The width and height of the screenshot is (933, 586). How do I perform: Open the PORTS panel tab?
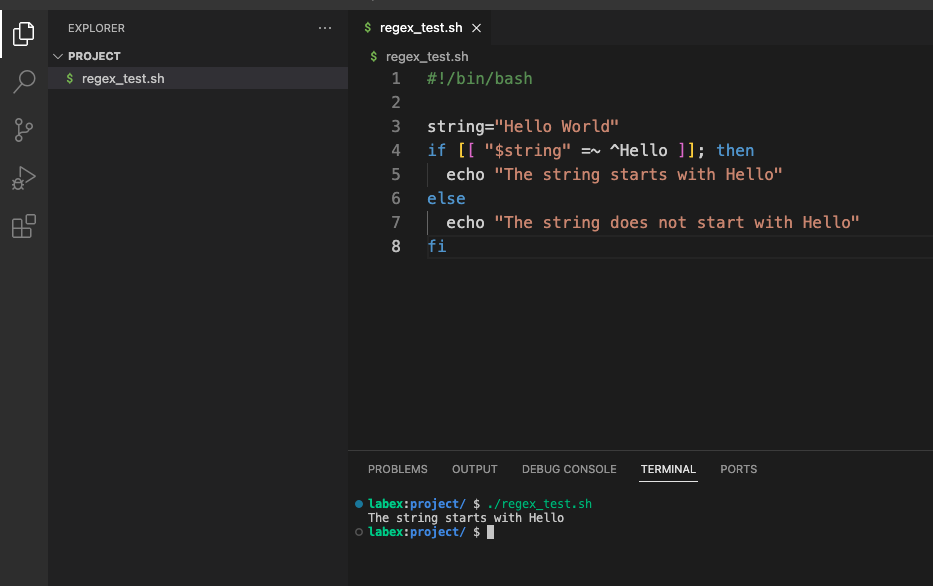[738, 469]
